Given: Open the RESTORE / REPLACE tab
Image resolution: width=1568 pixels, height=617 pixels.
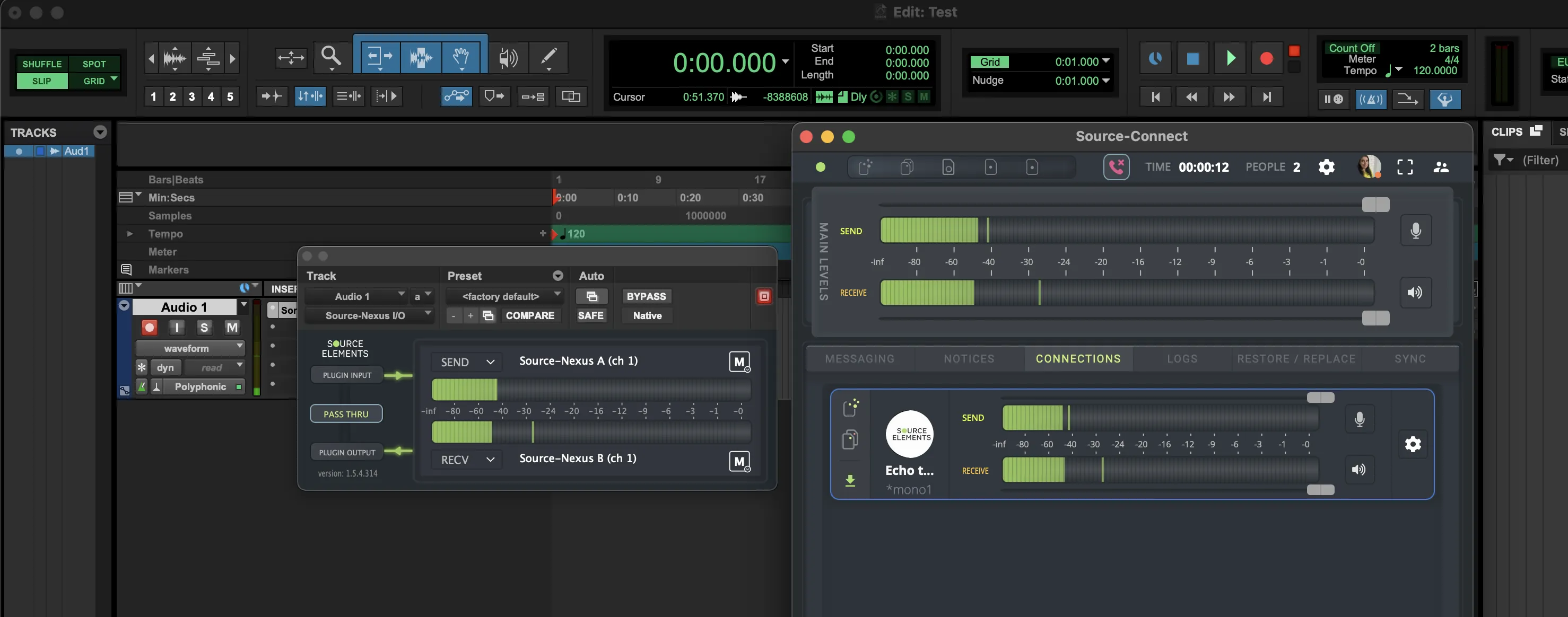Looking at the screenshot, I should coord(1296,359).
